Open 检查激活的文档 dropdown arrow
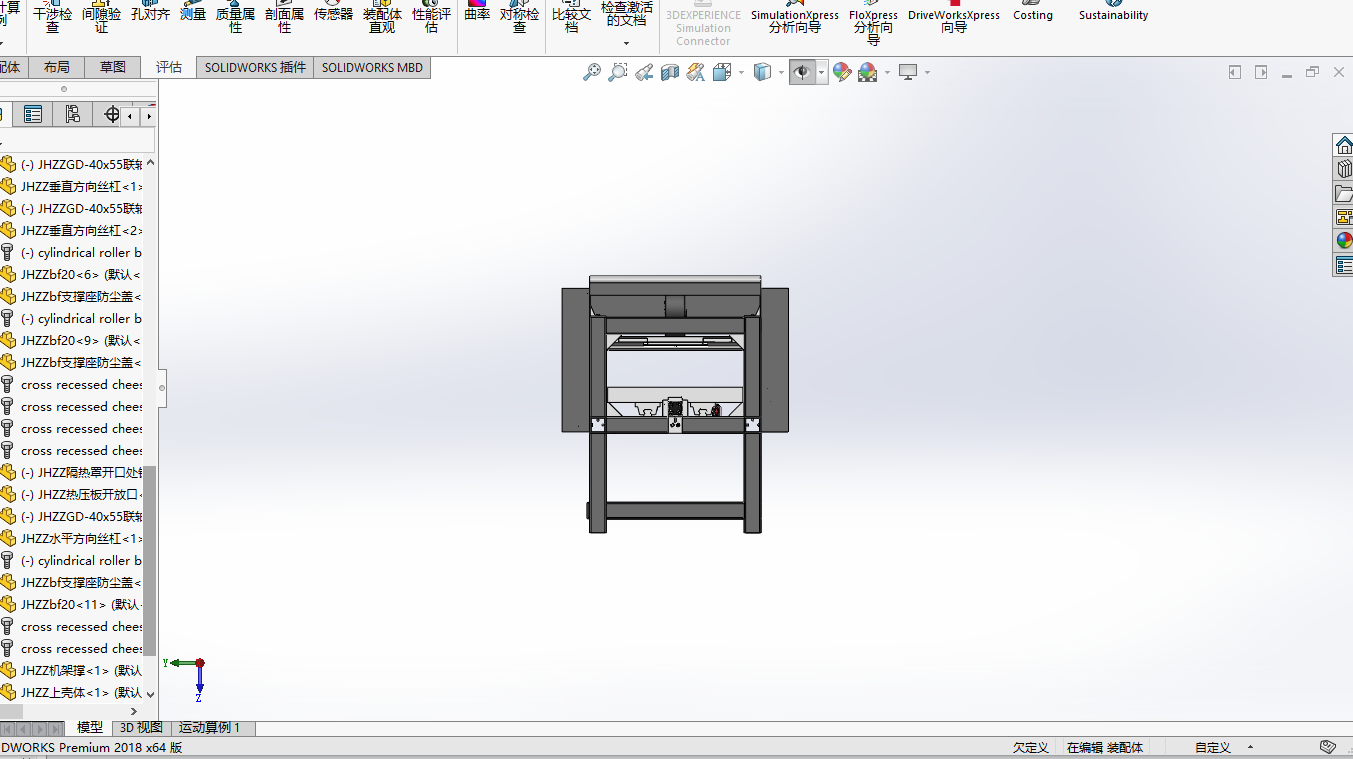Viewport: 1353px width, 759px height. (x=626, y=43)
